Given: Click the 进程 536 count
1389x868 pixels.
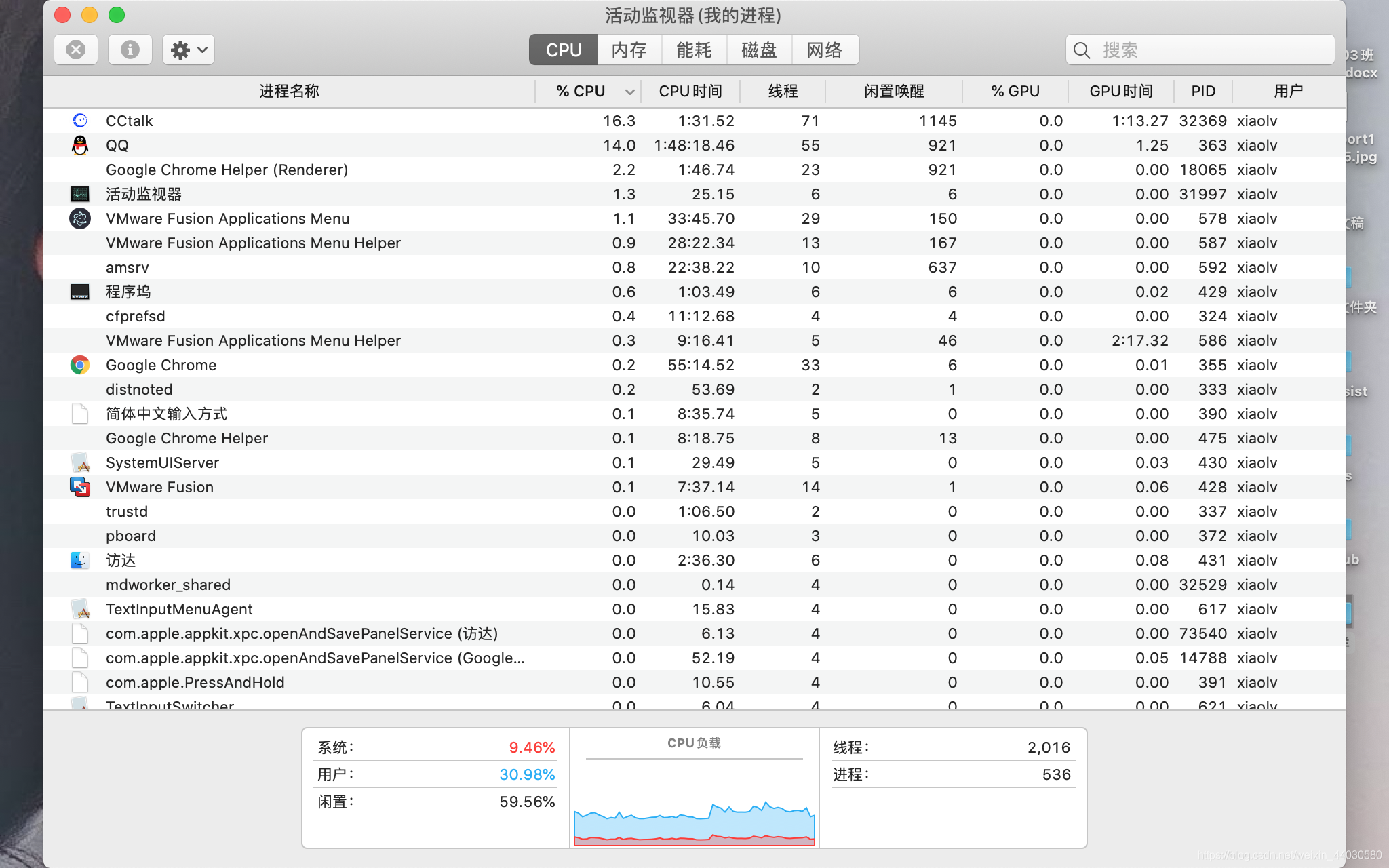Looking at the screenshot, I should 1057,774.
